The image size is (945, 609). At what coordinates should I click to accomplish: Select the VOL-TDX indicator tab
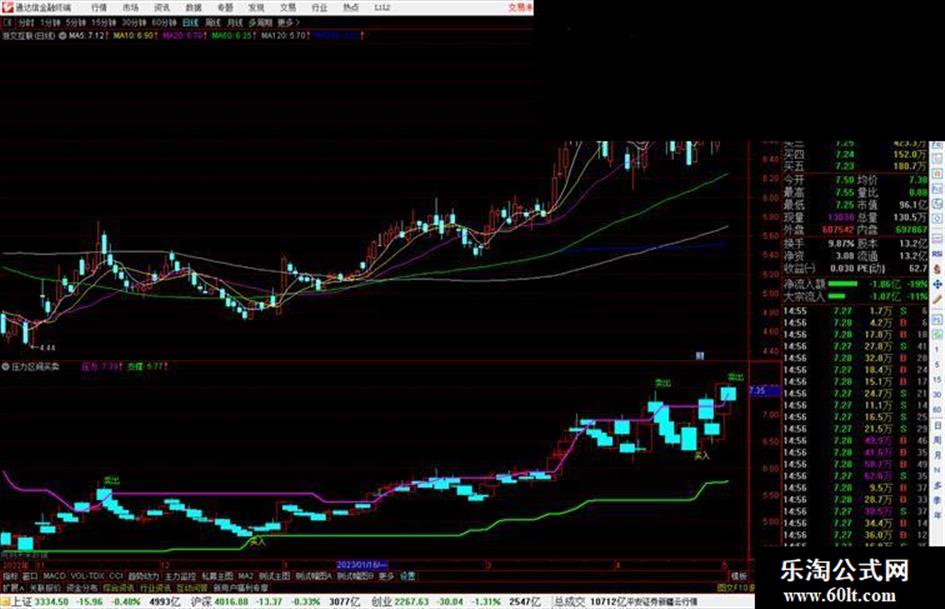(88, 576)
